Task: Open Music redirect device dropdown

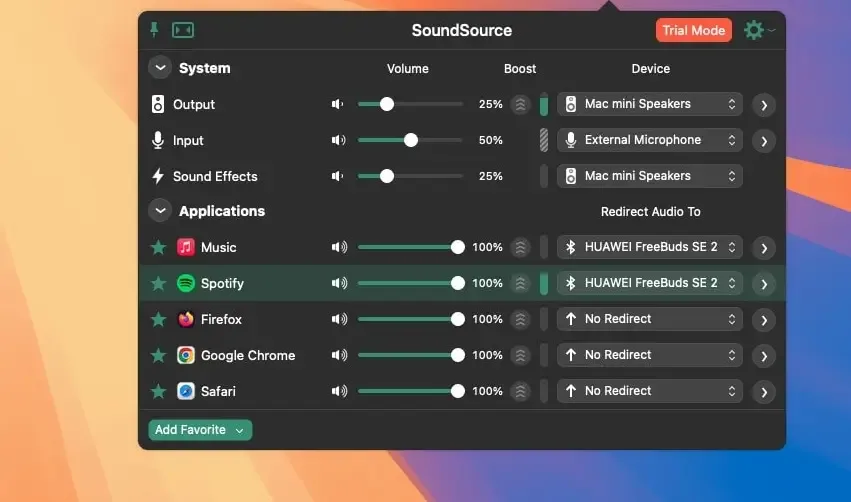Action: tap(650, 247)
